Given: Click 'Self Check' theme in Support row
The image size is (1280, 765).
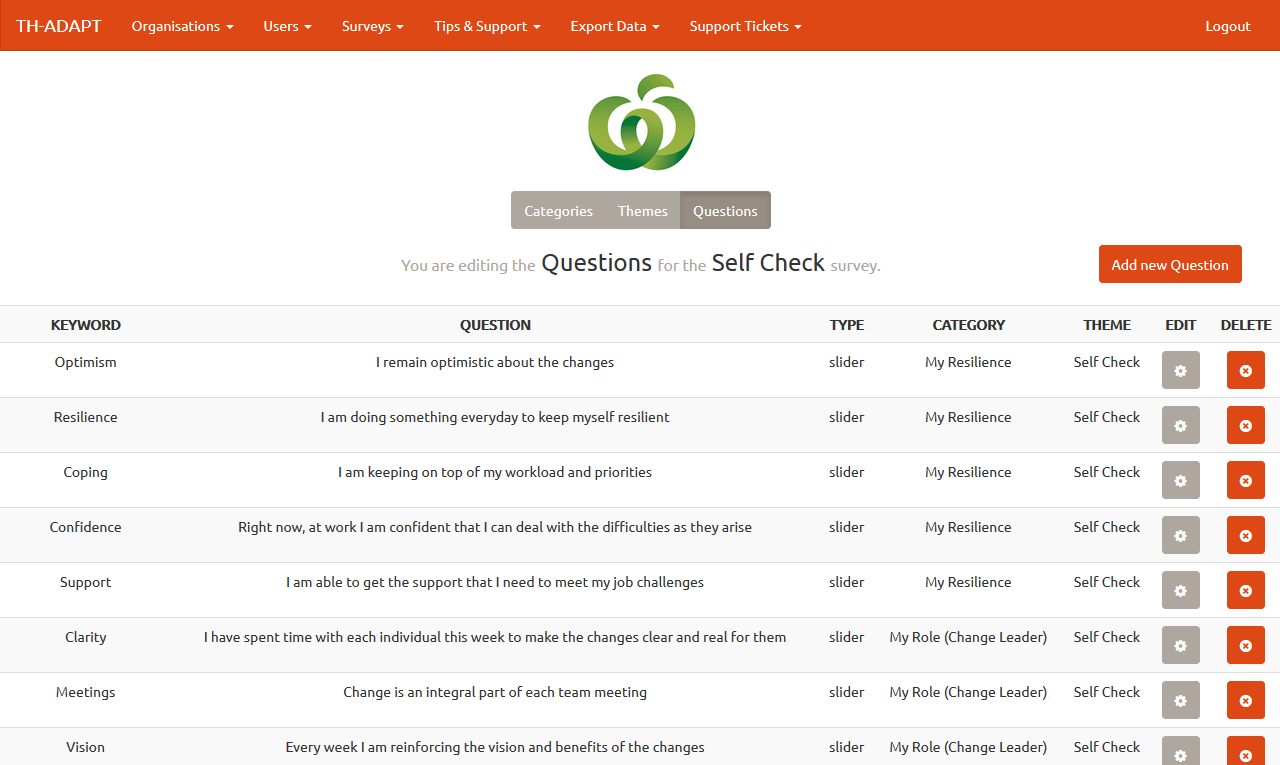Looking at the screenshot, I should (1107, 582).
